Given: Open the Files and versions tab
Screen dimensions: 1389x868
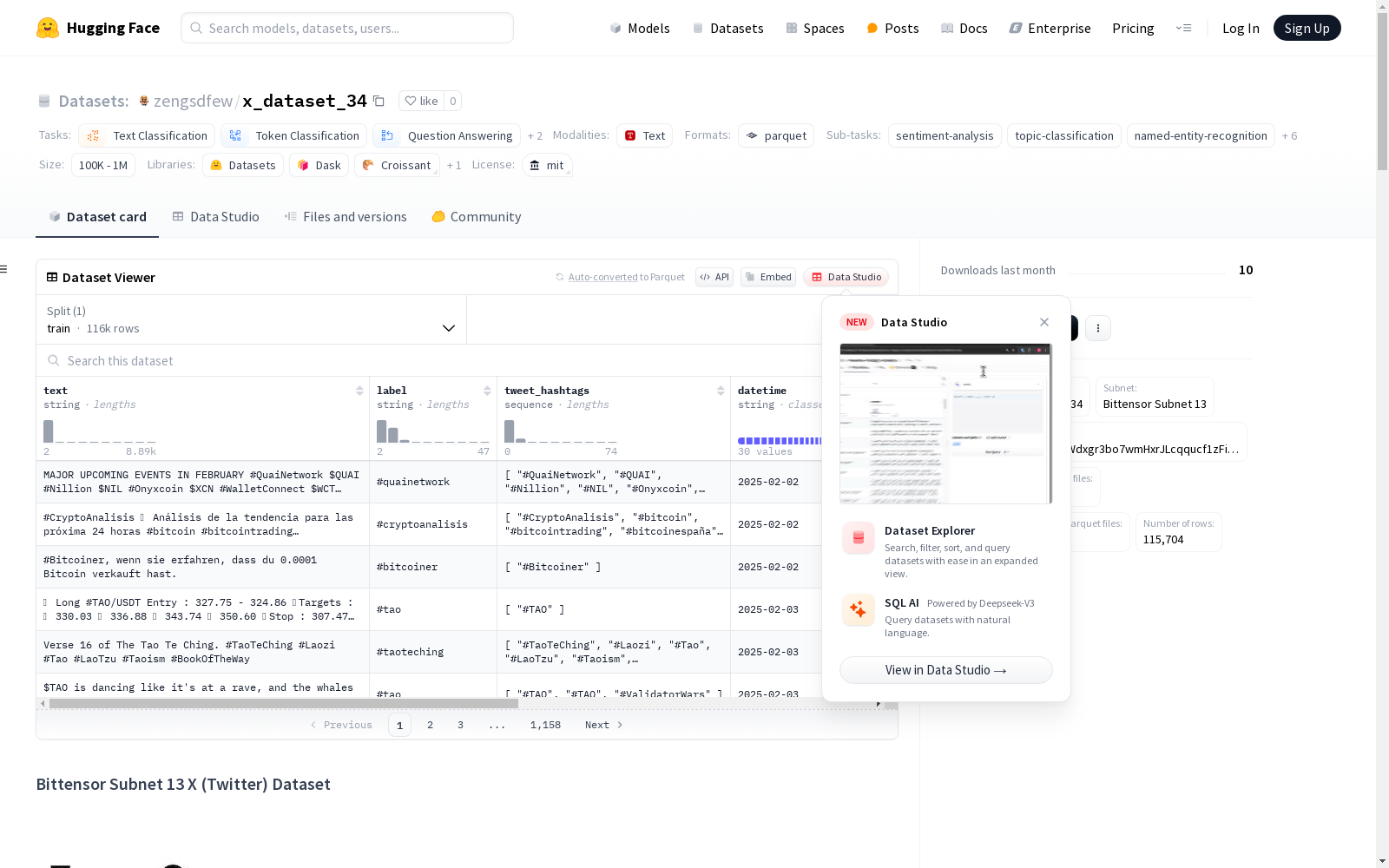Looking at the screenshot, I should (346, 217).
